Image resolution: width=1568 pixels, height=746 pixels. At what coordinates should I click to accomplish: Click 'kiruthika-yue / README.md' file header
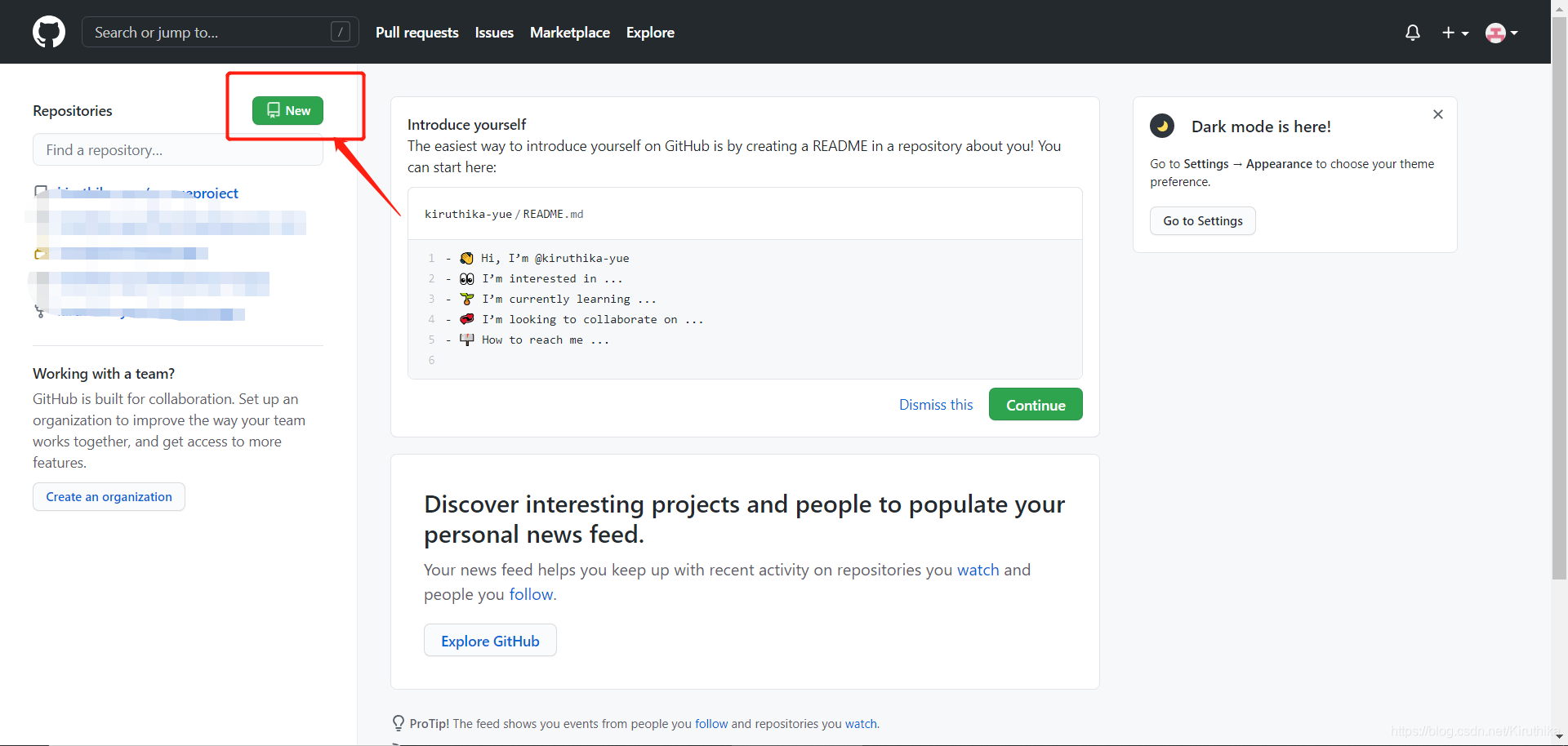click(504, 214)
